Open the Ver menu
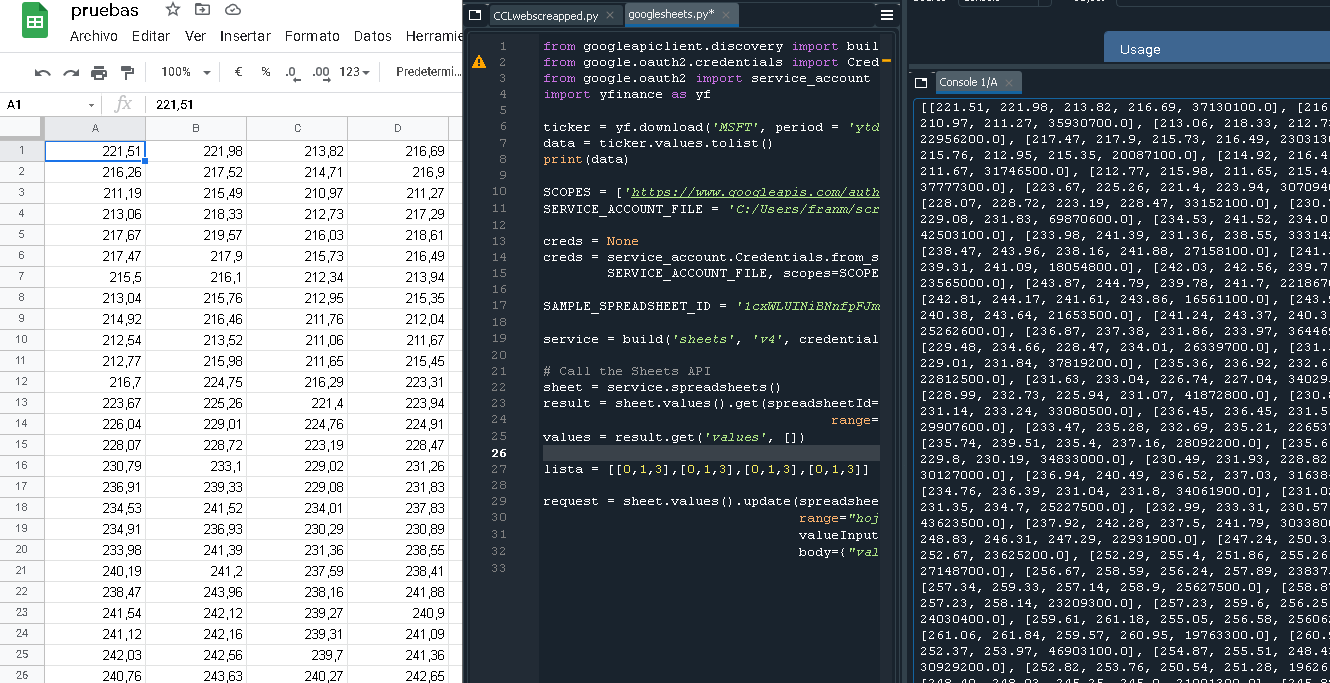 coord(196,36)
